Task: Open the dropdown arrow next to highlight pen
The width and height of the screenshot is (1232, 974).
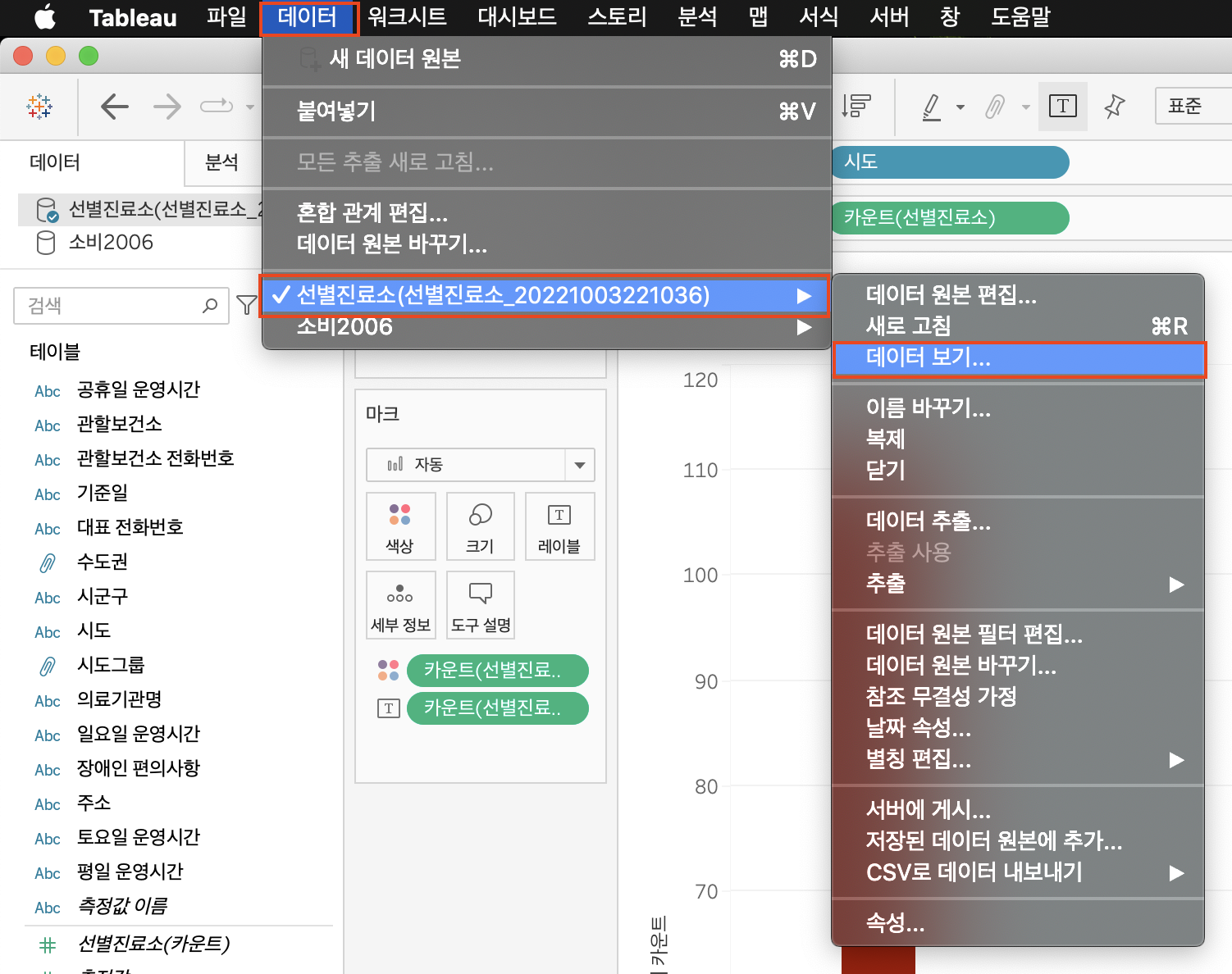Action: (x=961, y=107)
